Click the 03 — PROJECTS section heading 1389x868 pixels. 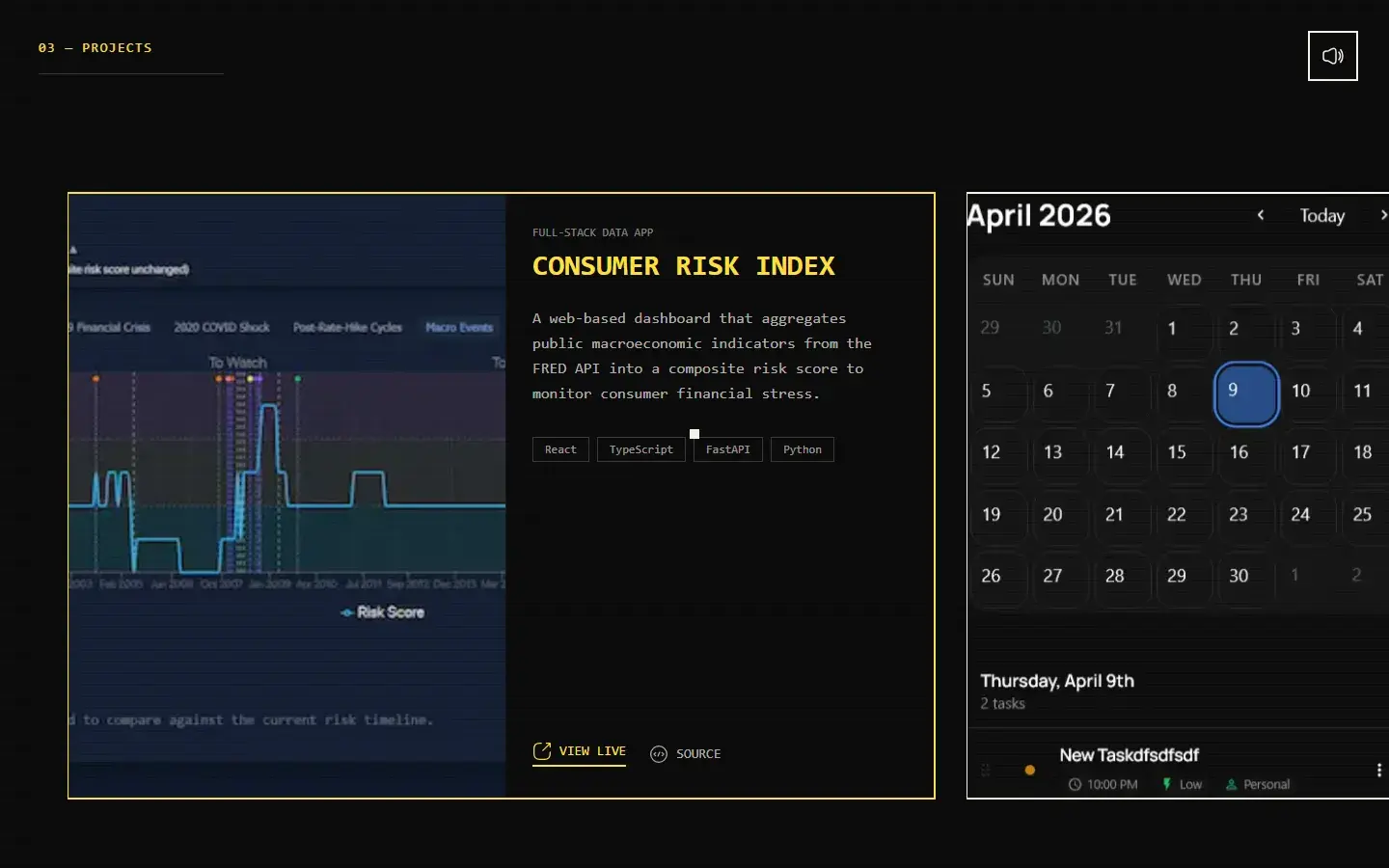pos(95,47)
